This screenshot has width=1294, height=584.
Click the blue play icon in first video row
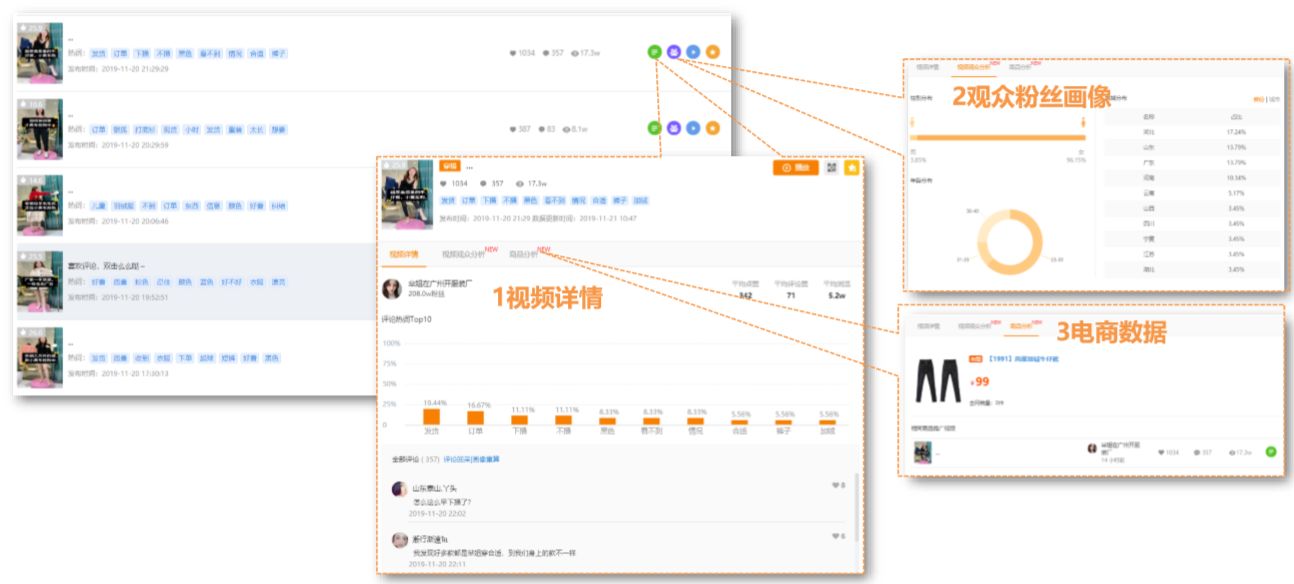coord(693,51)
